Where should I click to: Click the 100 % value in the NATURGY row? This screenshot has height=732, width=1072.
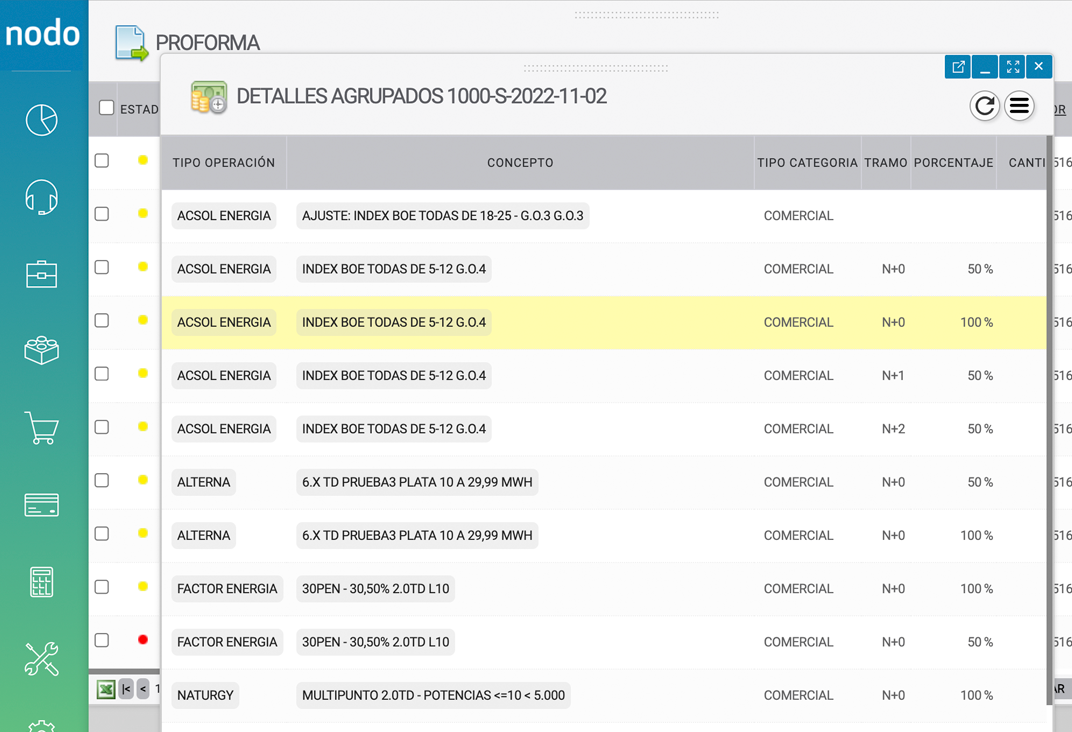[x=976, y=696]
